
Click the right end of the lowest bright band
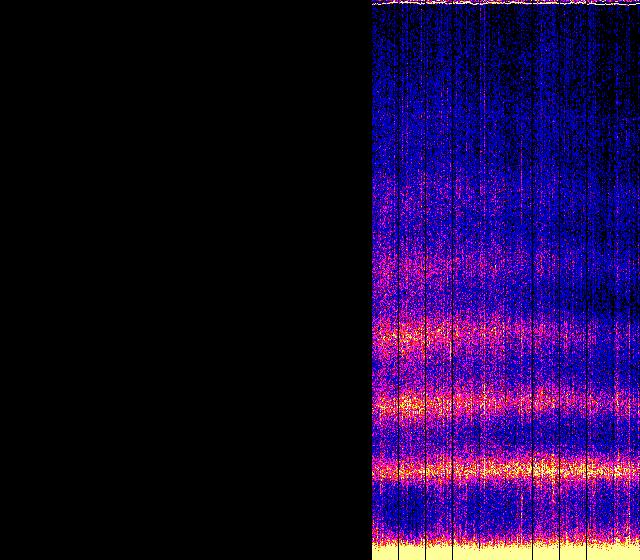(630, 468)
